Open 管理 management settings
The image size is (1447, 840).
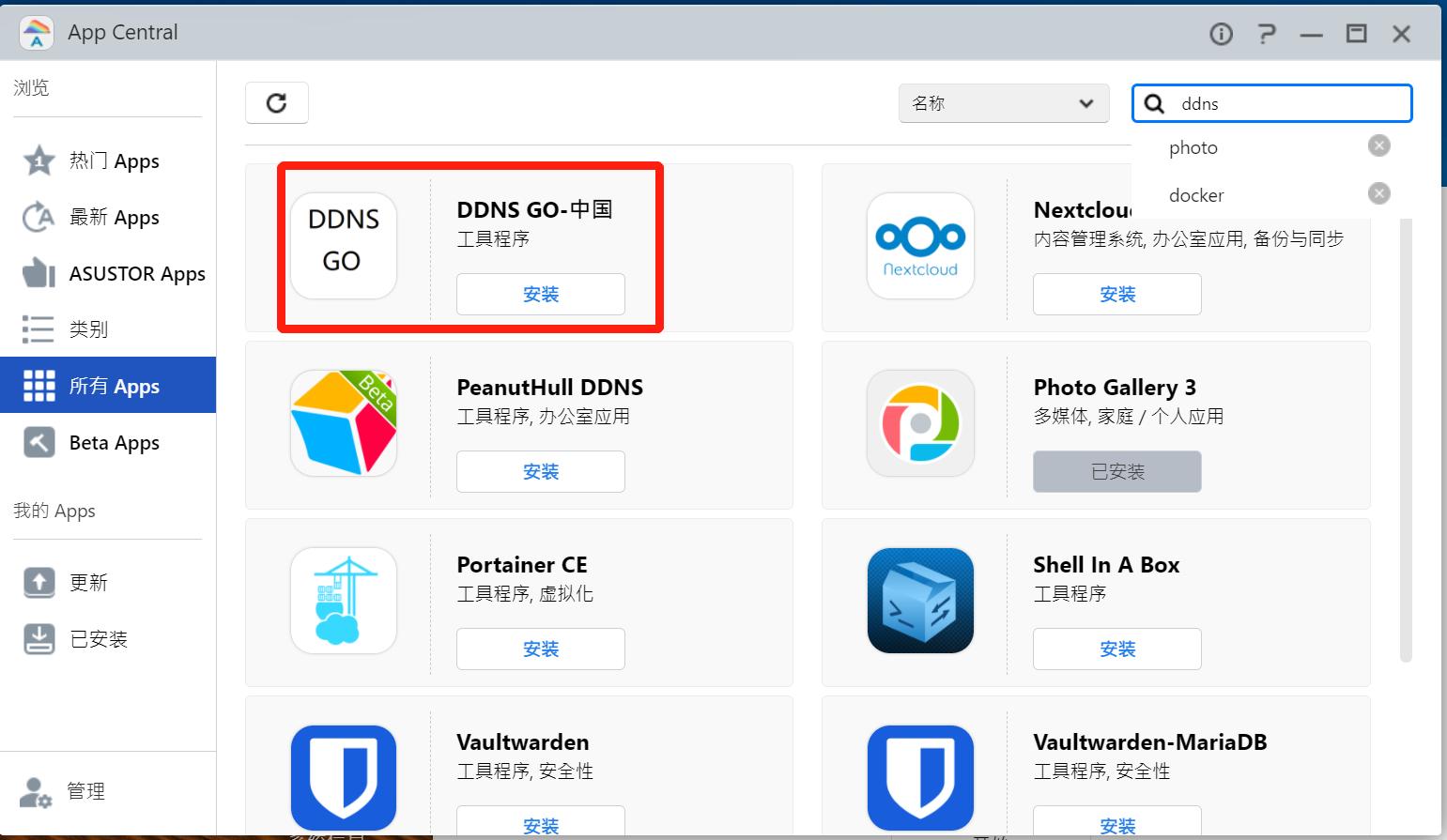coord(108,791)
